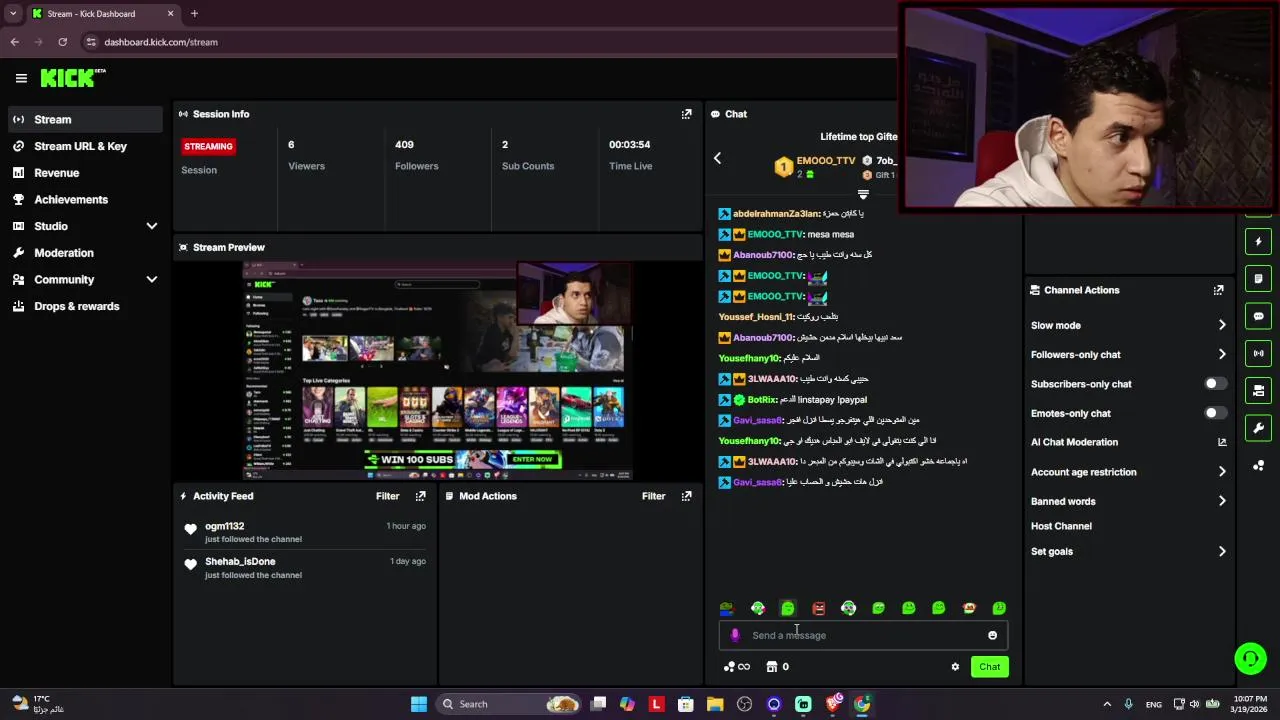Click the three-dots cluster sidebar icon
The image size is (1280, 720).
[1259, 466]
